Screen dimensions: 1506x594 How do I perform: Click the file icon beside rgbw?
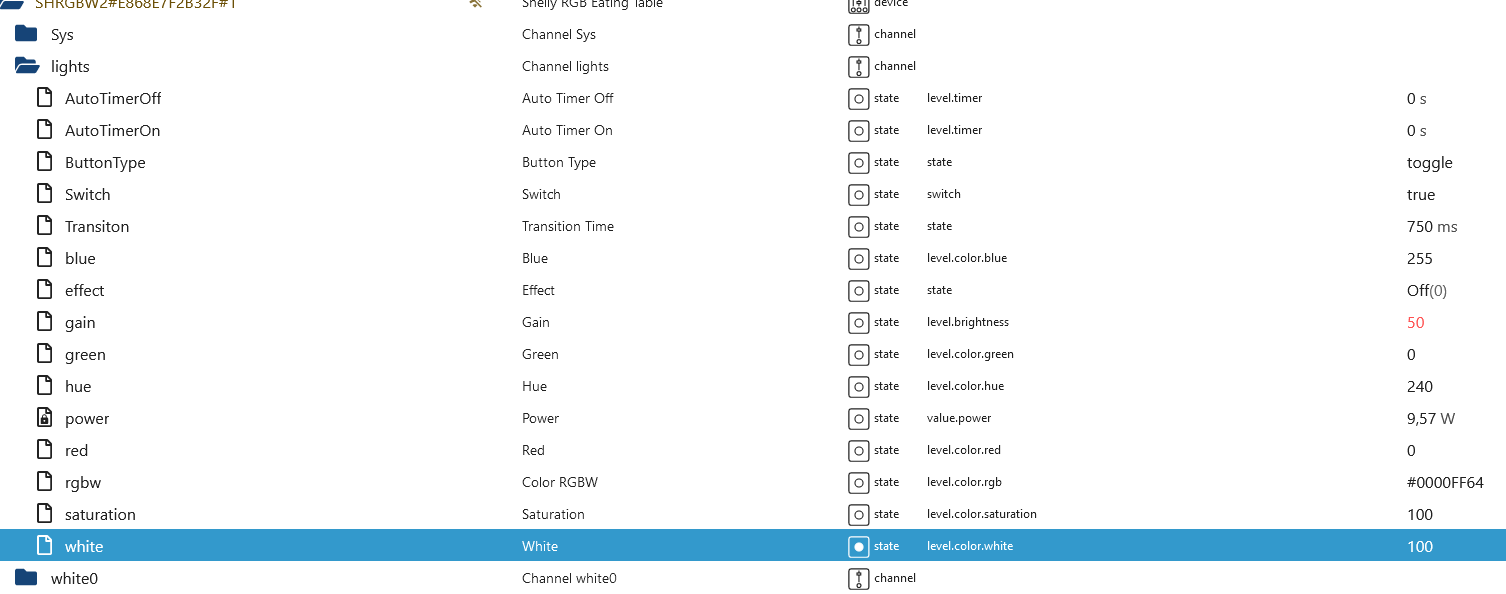[44, 482]
